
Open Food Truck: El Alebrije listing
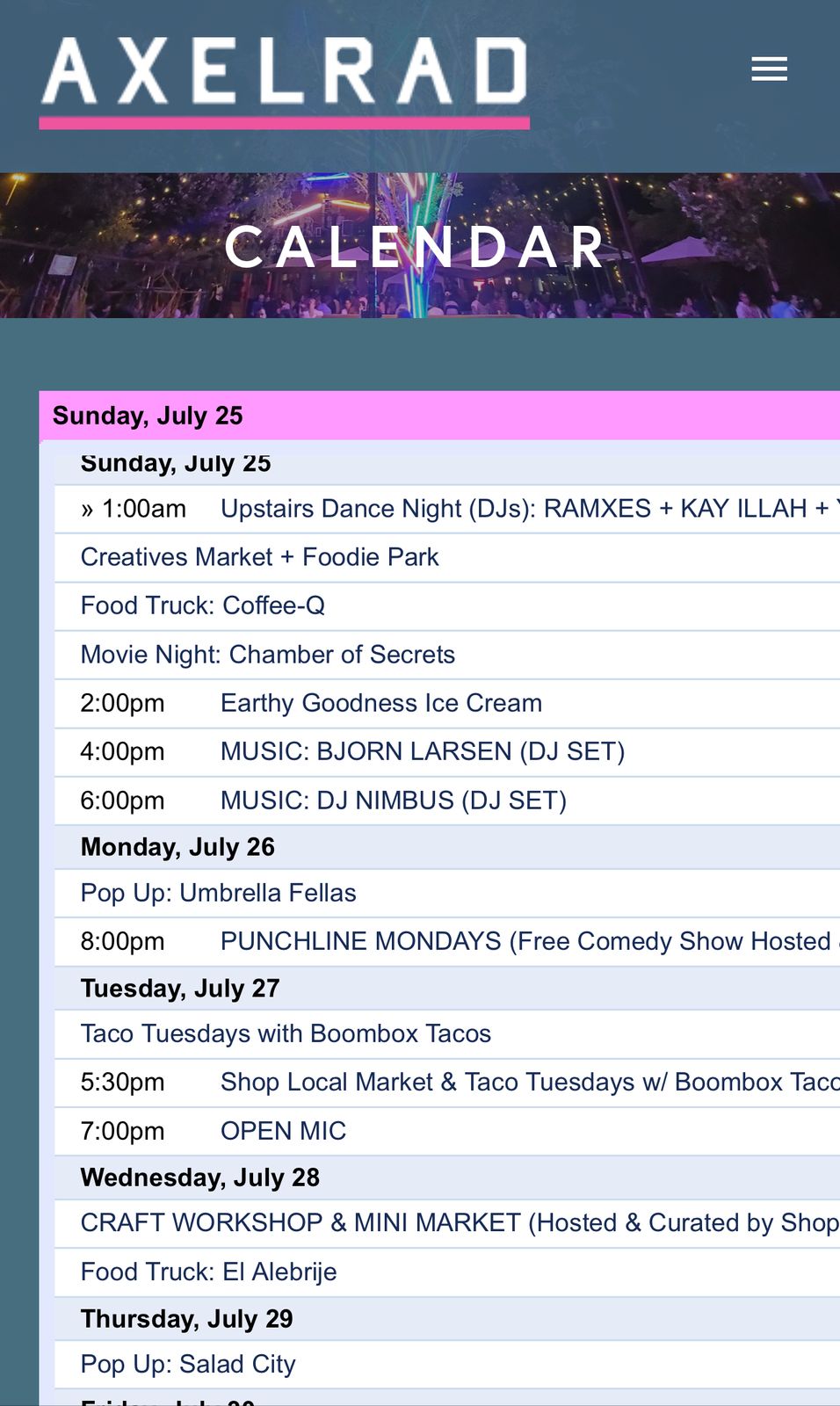pyautogui.click(x=208, y=1272)
